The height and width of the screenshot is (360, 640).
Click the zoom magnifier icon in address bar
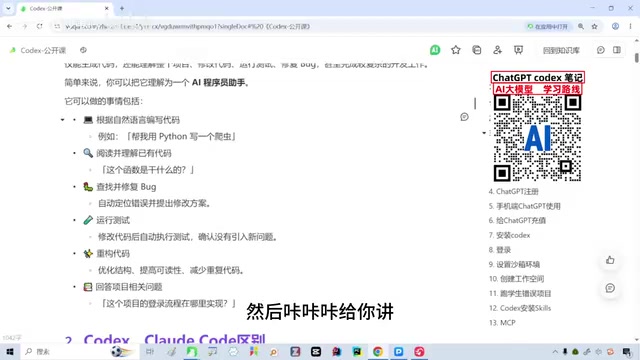581,27
